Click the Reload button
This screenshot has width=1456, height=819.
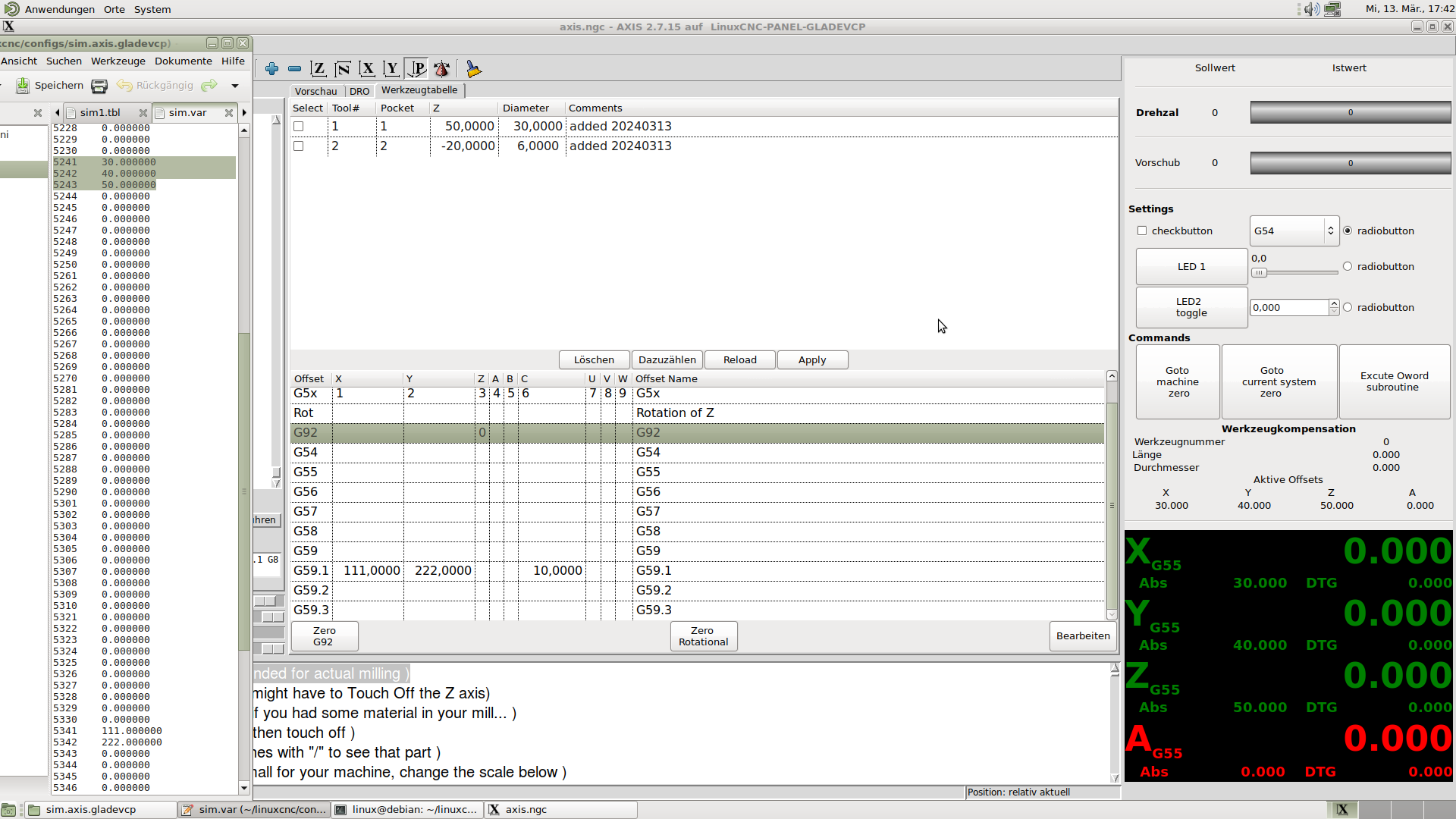click(740, 360)
